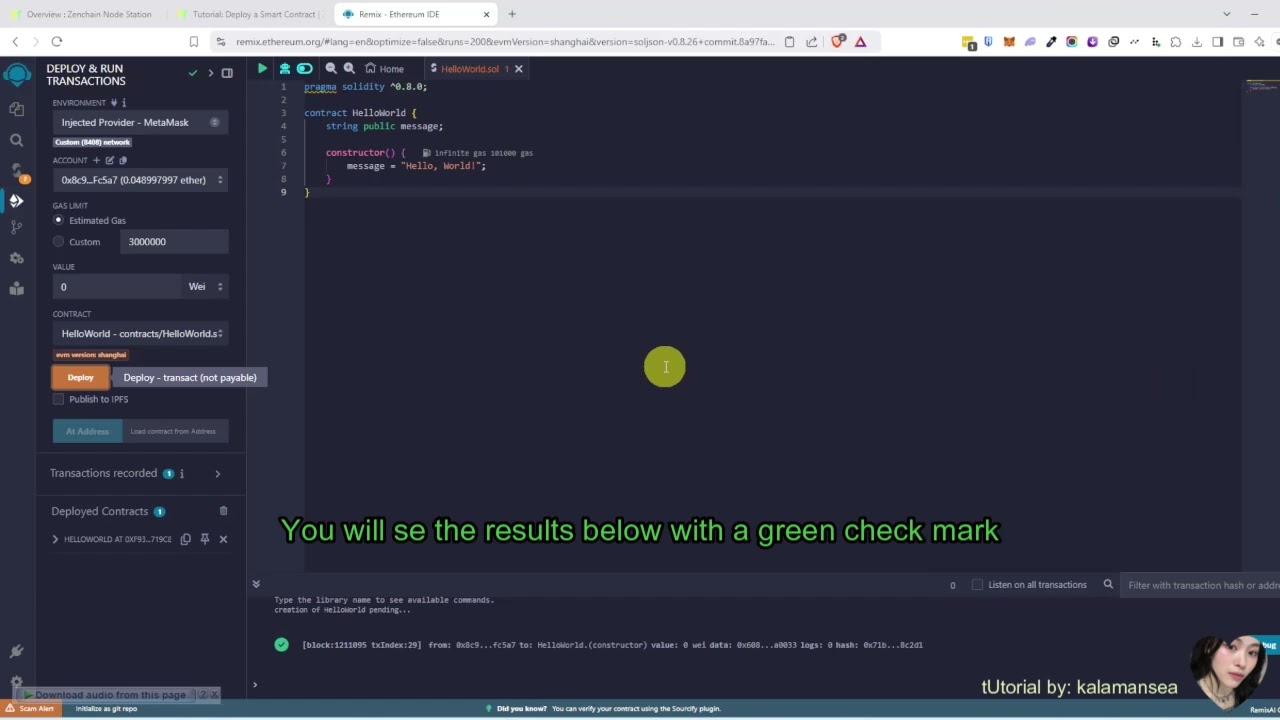
Task: Open the Search in files sidebar icon
Action: tap(16, 141)
